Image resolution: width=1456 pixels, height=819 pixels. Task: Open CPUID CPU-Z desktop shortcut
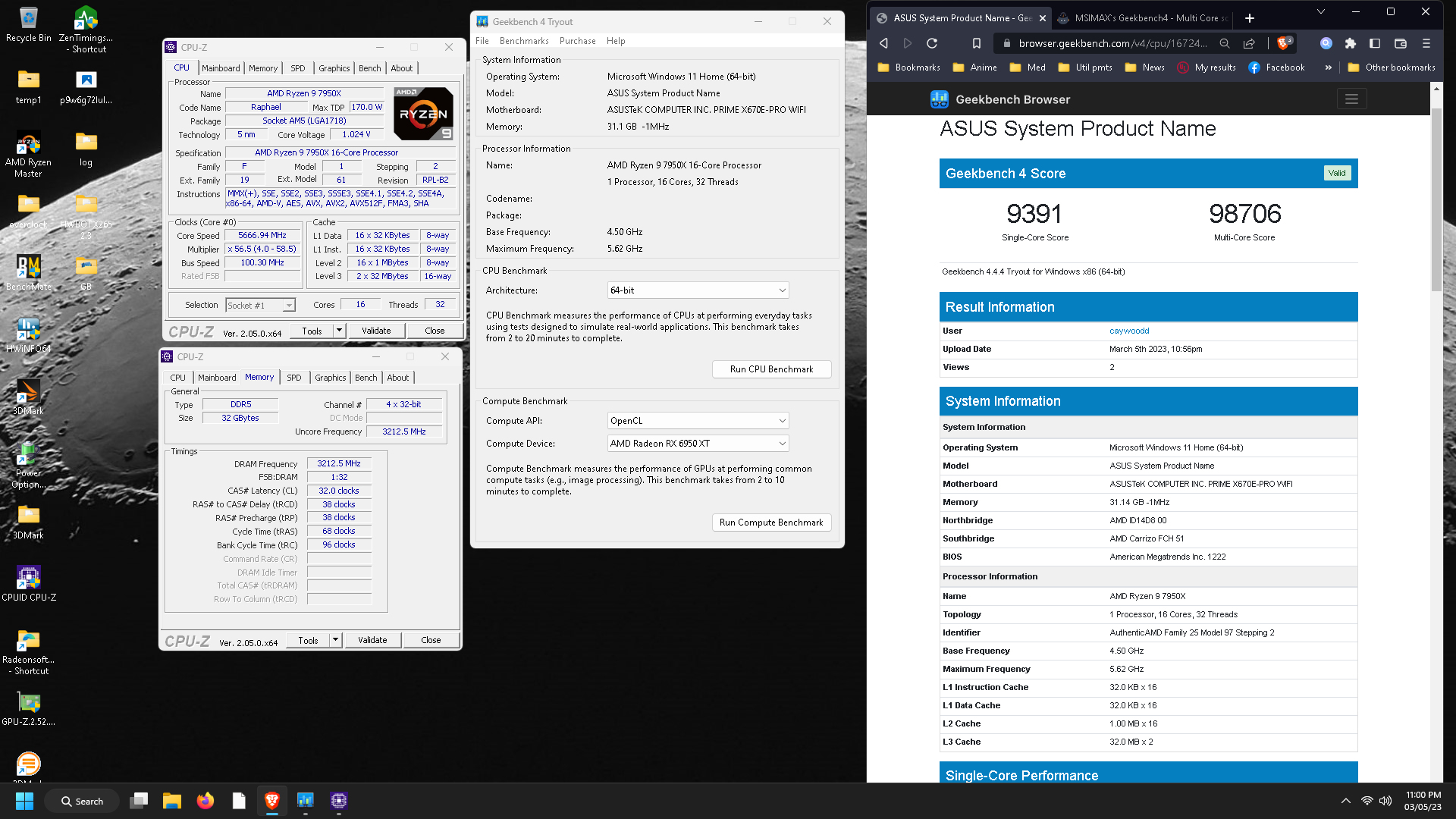pos(28,583)
